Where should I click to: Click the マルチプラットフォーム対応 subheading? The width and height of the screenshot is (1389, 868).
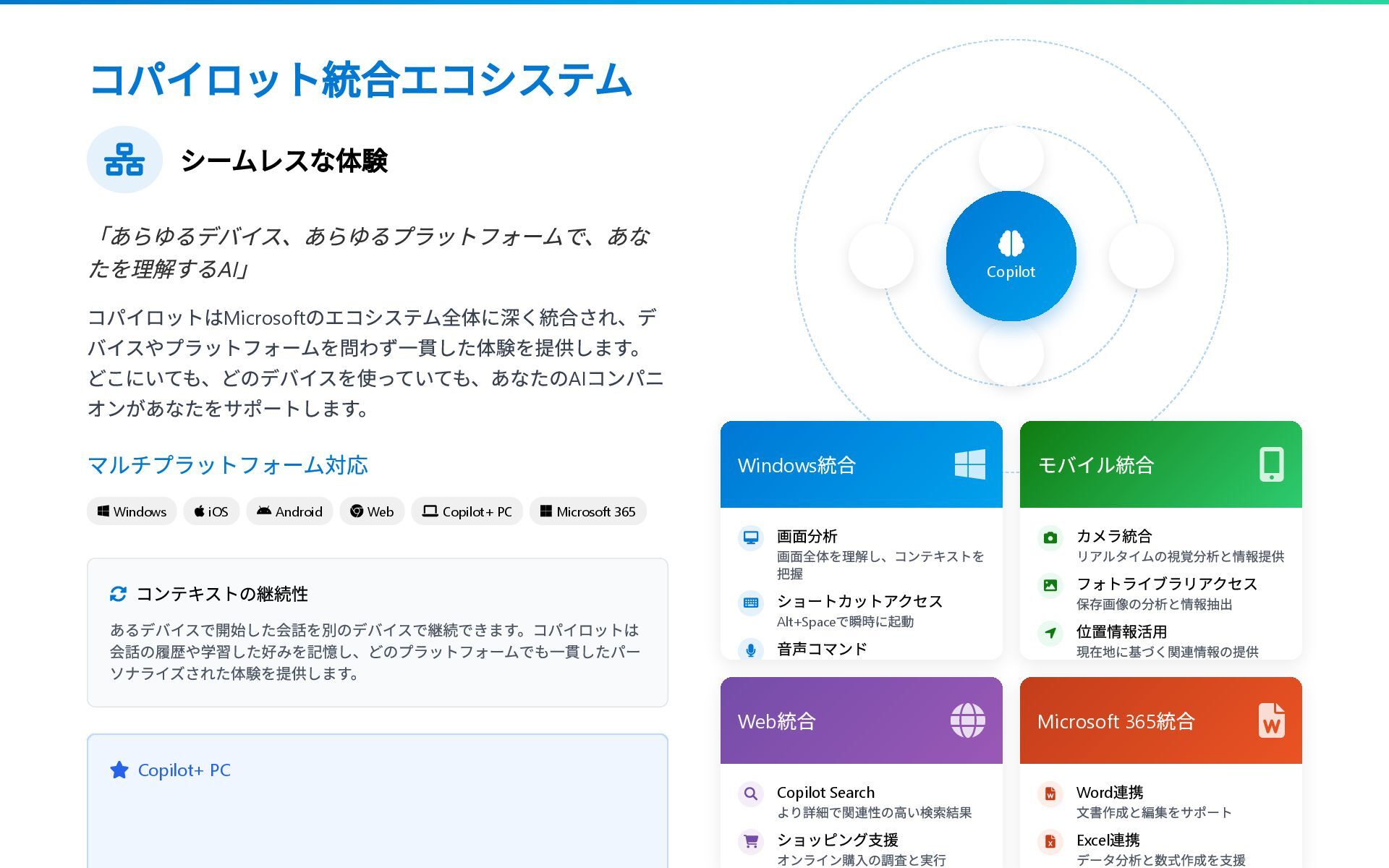[x=228, y=465]
